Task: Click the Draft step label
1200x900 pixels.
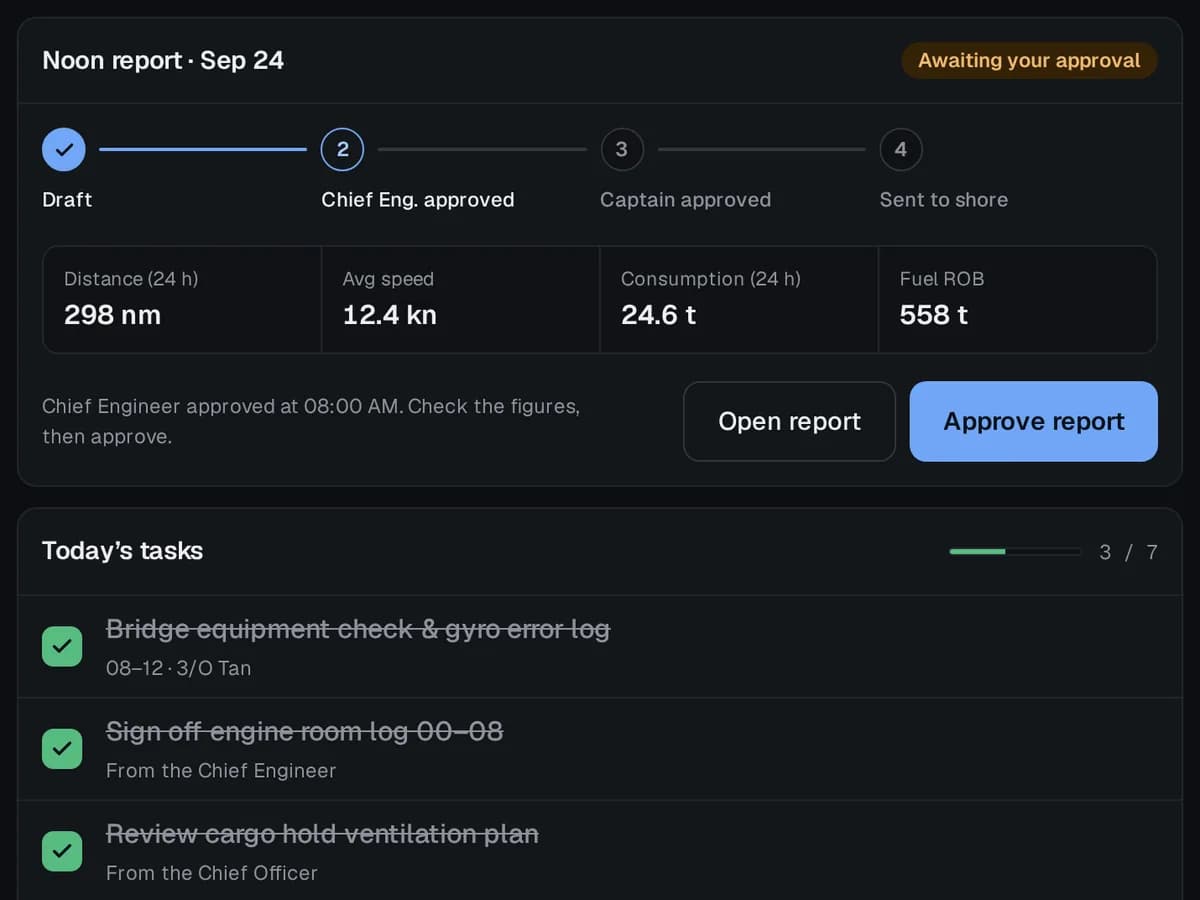Action: coord(67,200)
